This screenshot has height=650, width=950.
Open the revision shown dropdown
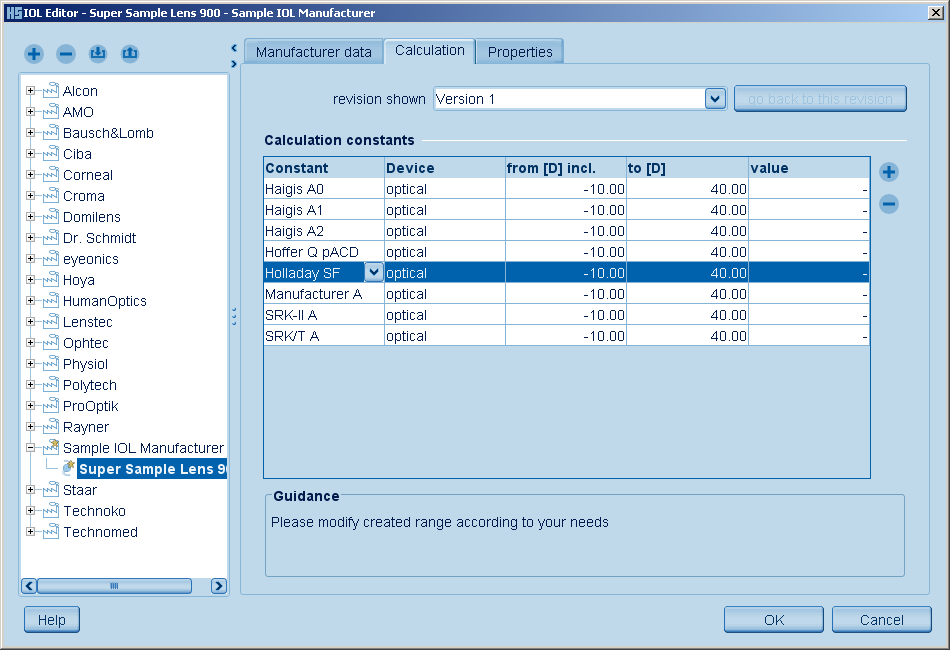[x=714, y=98]
